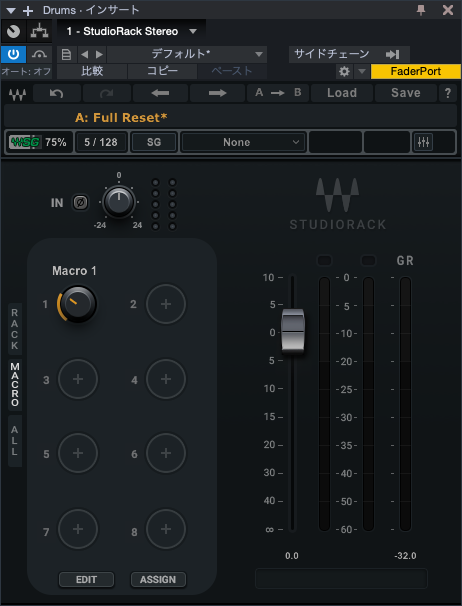
Task: Open the channel routing icon
Action: pyautogui.click(x=39, y=32)
